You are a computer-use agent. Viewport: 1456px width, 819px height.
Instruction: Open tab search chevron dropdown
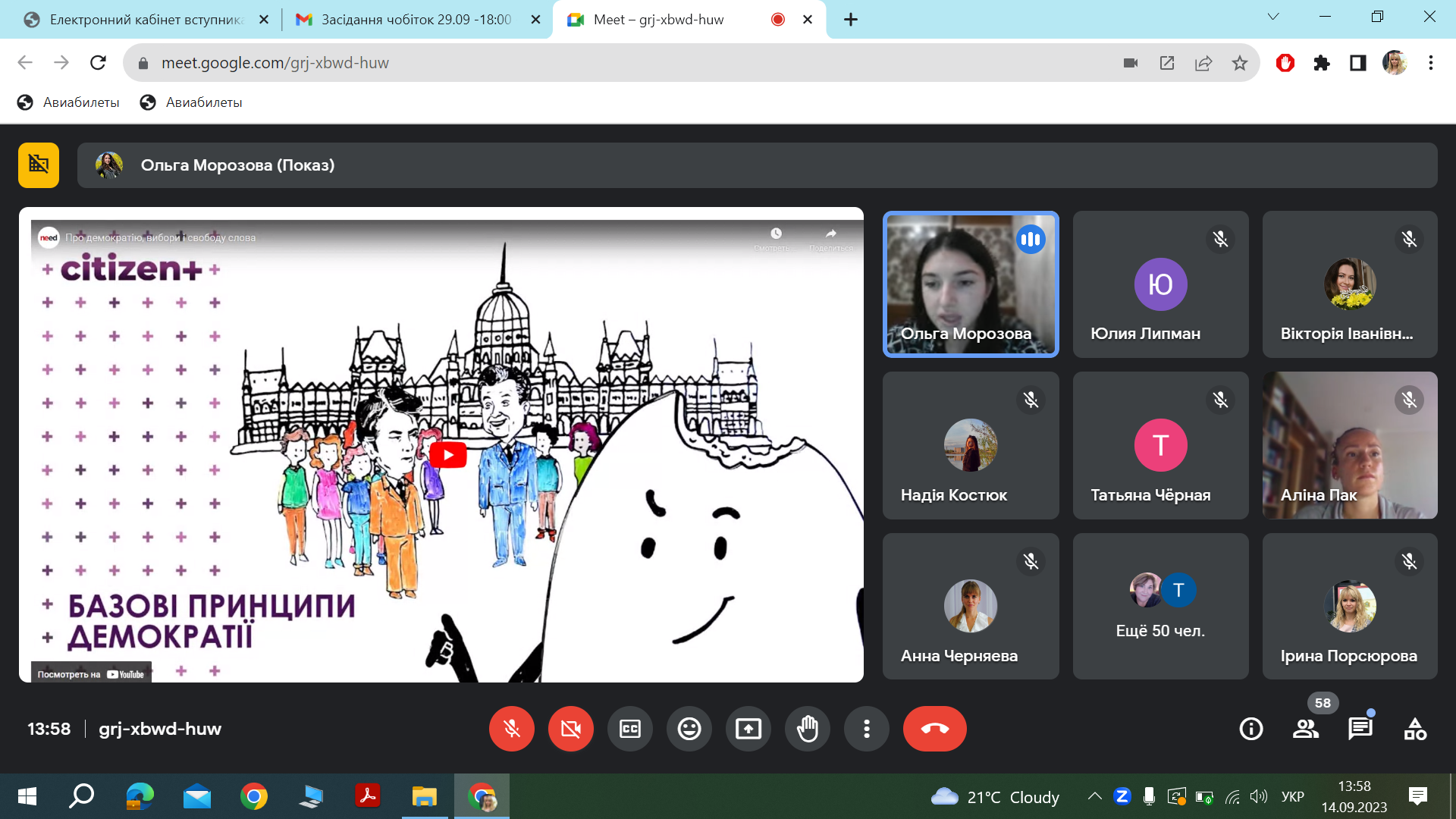coord(1273,17)
